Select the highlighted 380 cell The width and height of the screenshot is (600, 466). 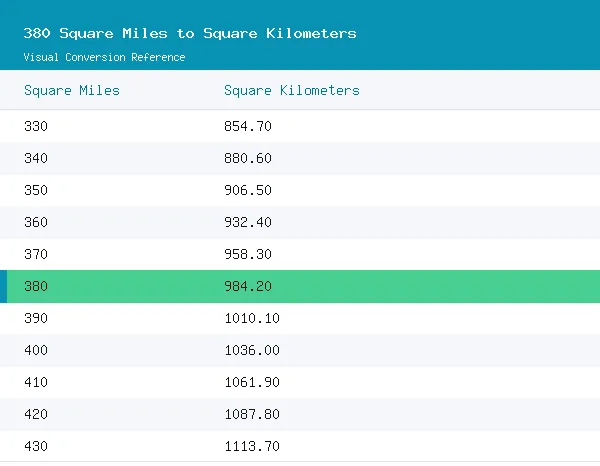36,286
